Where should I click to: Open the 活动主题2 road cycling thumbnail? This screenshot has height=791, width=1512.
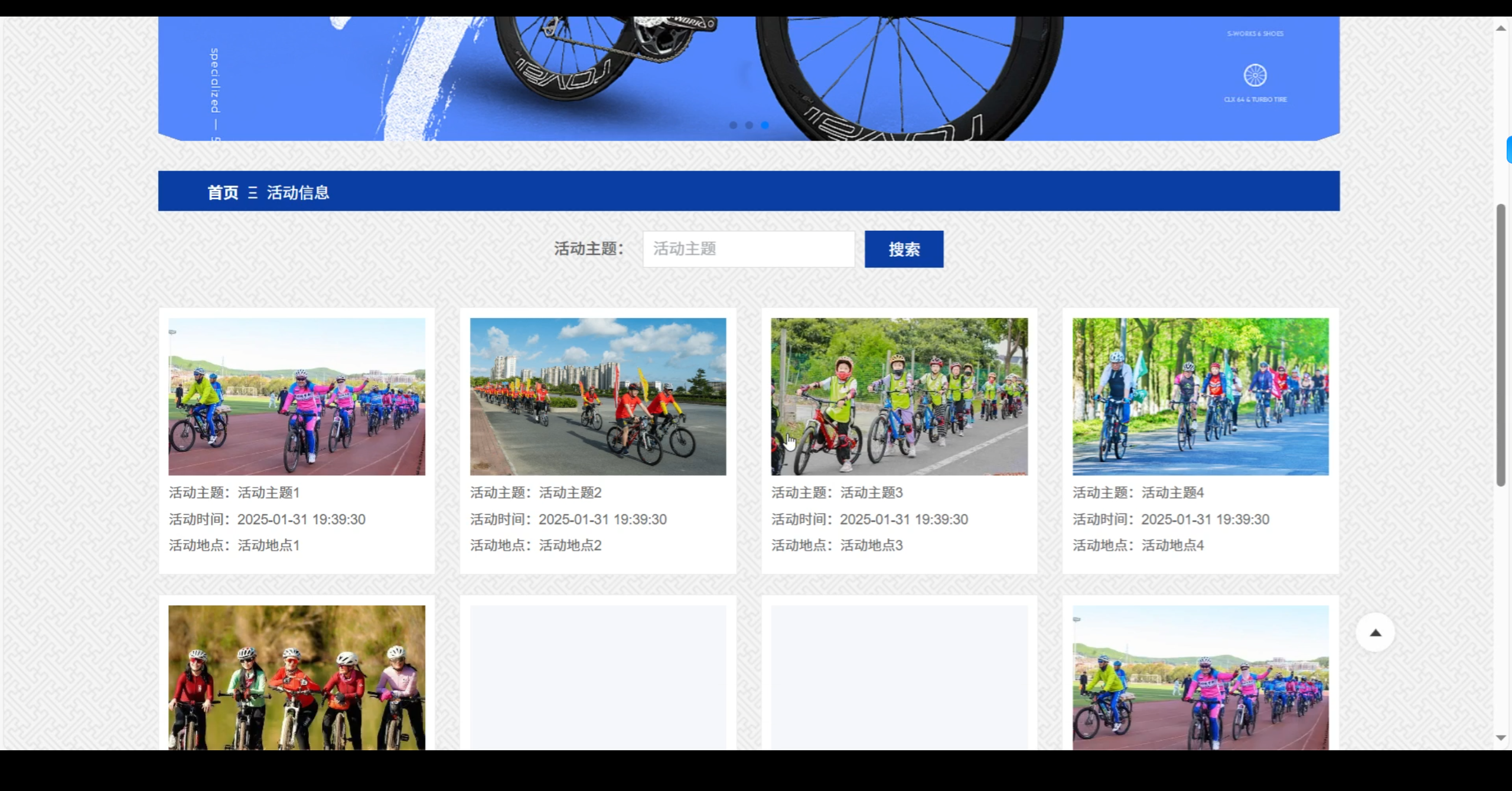(598, 396)
